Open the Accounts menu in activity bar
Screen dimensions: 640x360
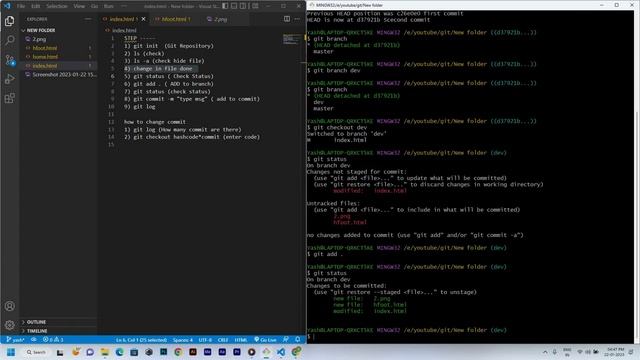click(9, 306)
